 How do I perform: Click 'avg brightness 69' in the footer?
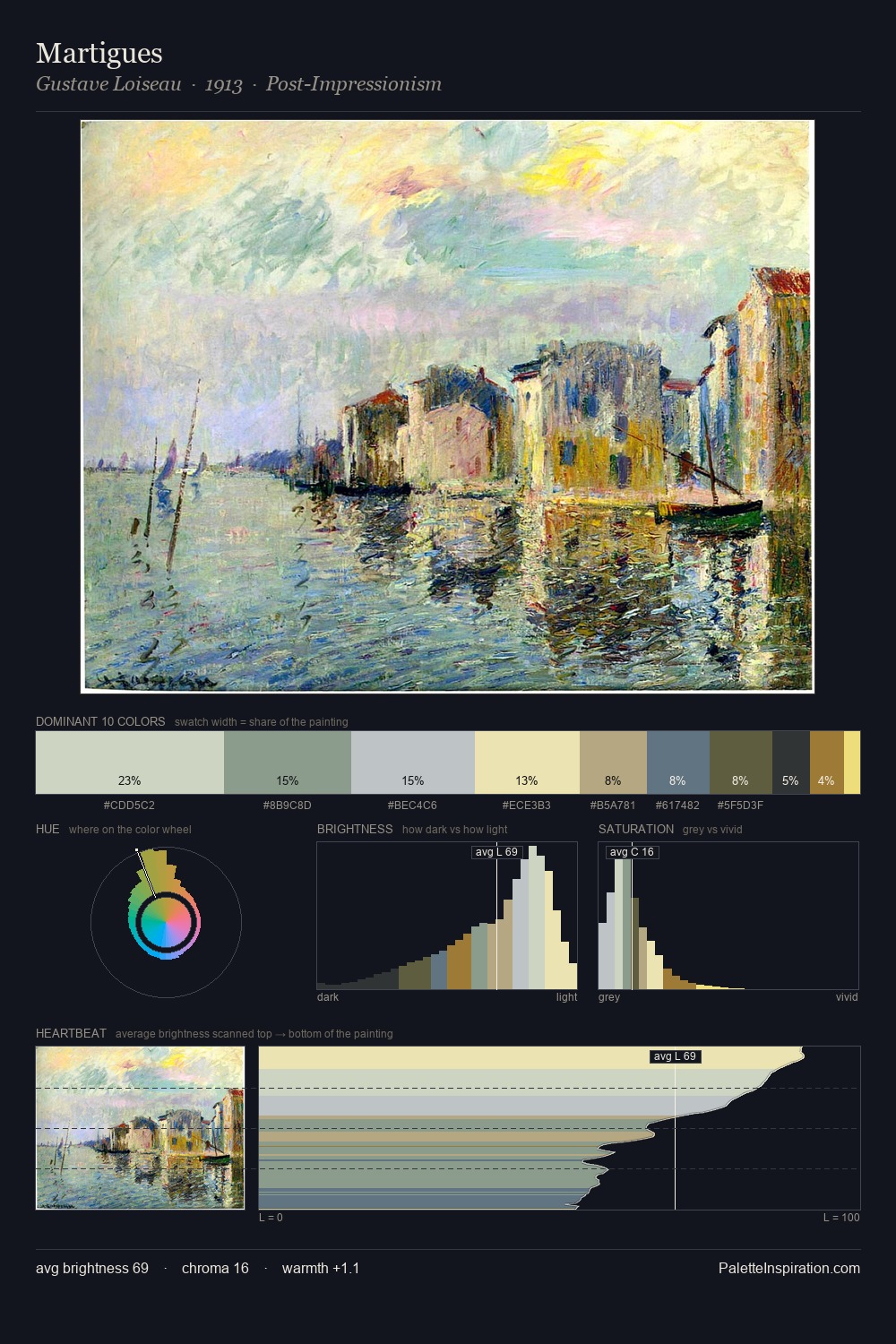coord(92,1269)
